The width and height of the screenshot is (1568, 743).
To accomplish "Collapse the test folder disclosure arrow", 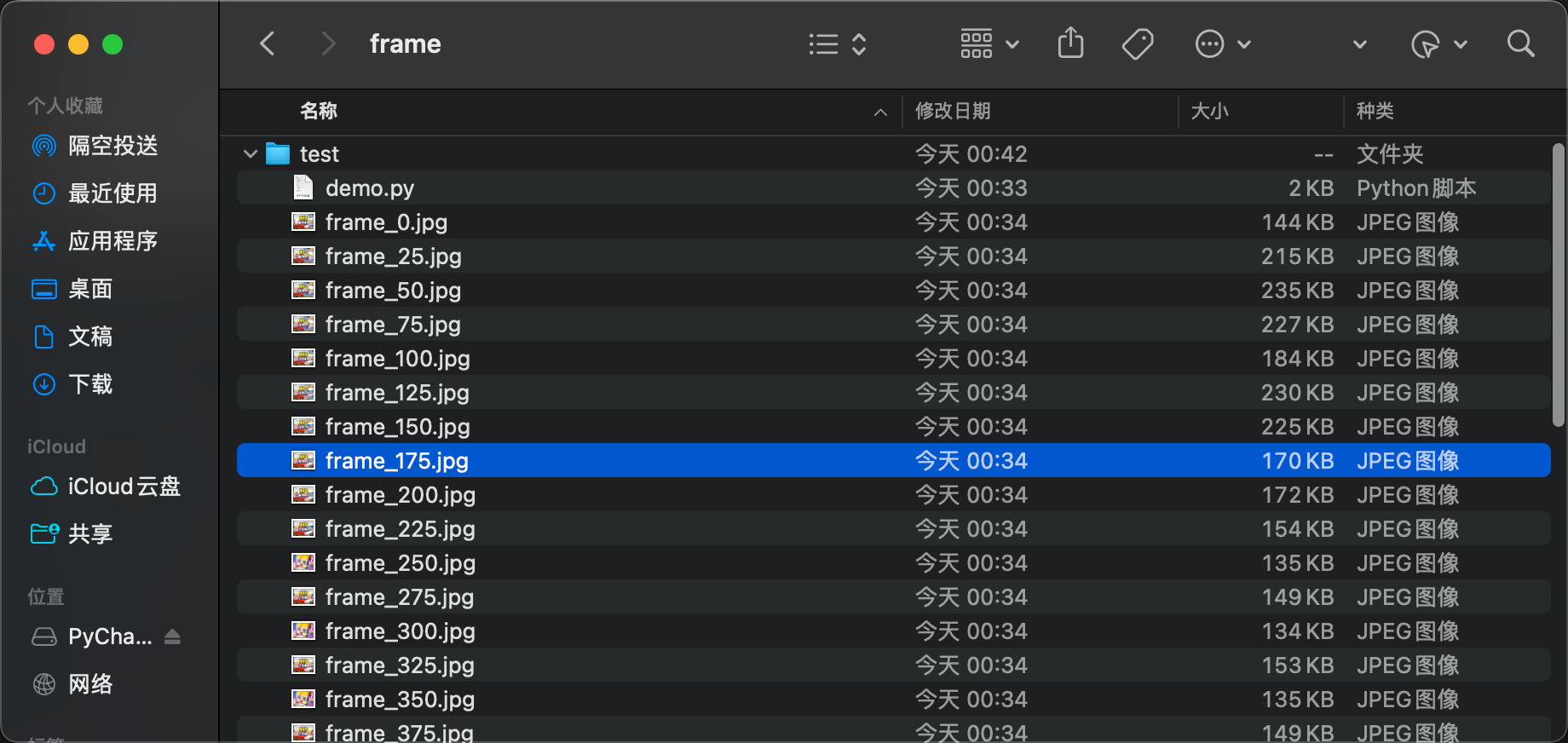I will [x=251, y=154].
